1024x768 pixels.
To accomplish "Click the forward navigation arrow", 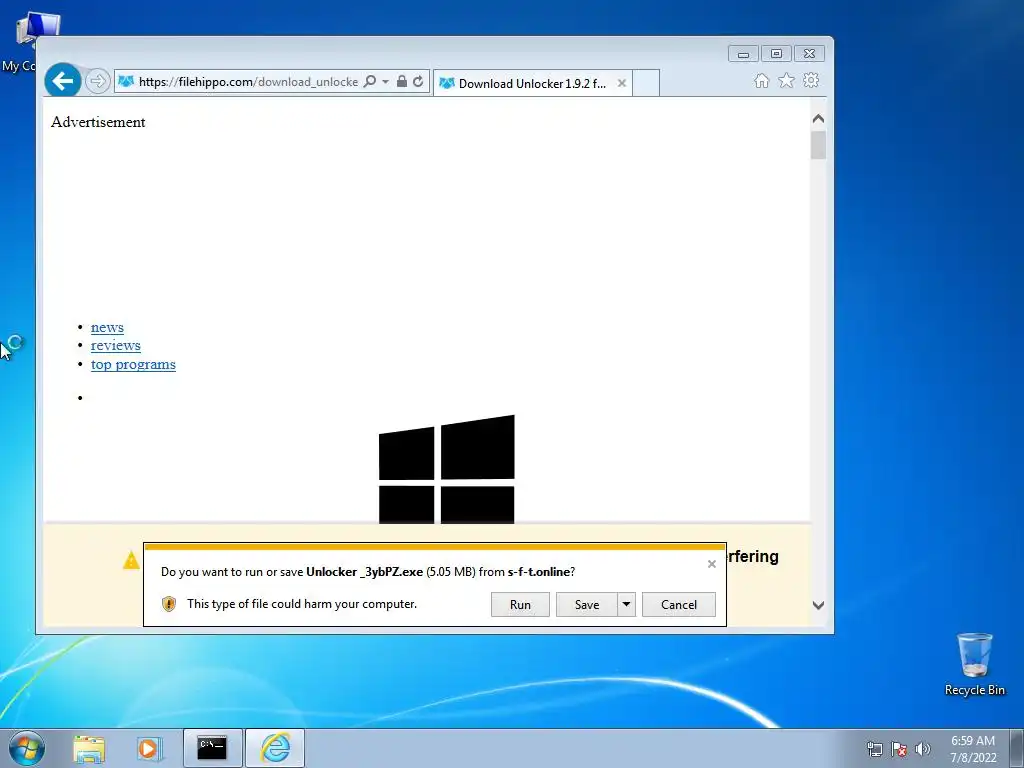I will point(97,81).
